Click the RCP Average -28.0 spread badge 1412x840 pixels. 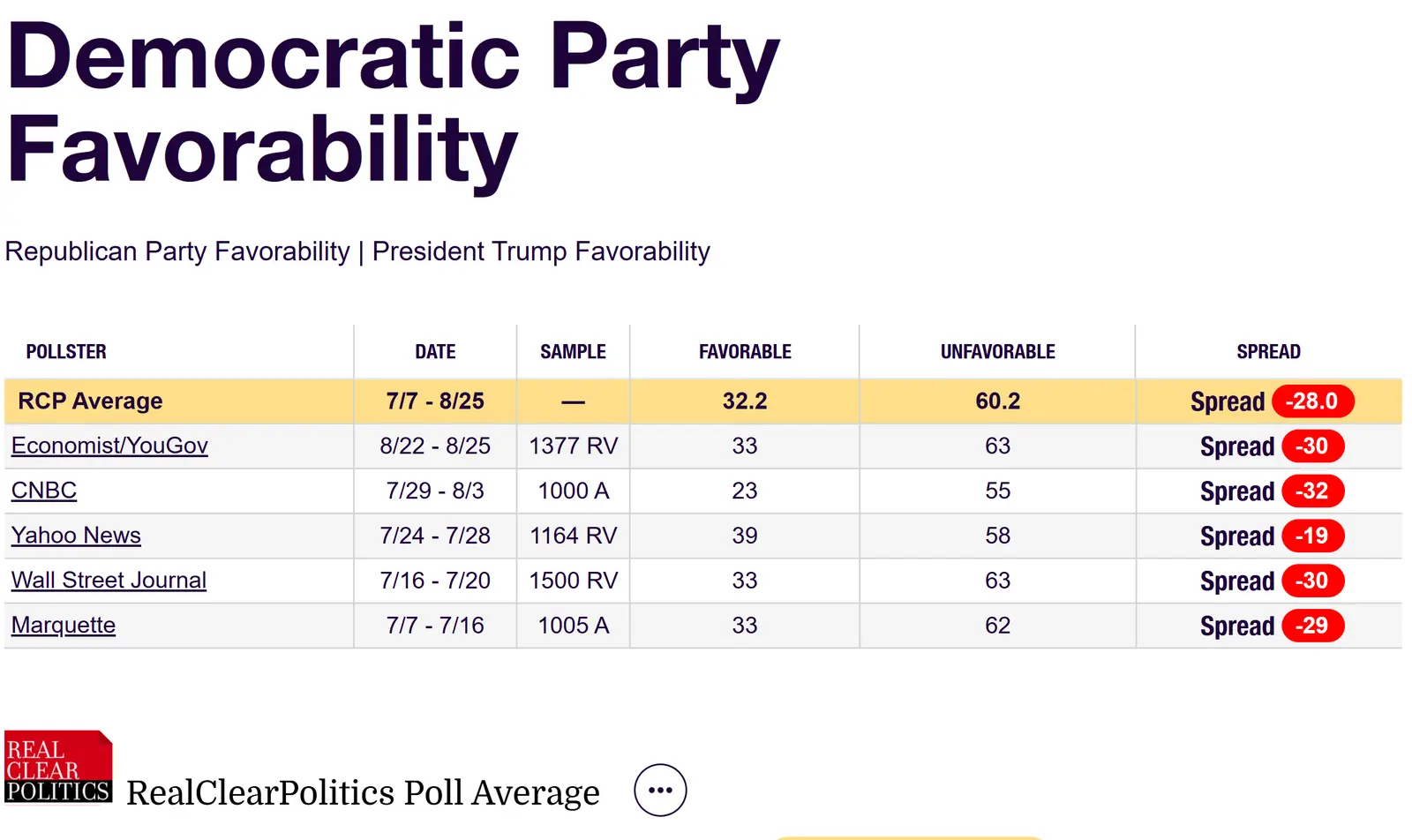pyautogui.click(x=1312, y=401)
